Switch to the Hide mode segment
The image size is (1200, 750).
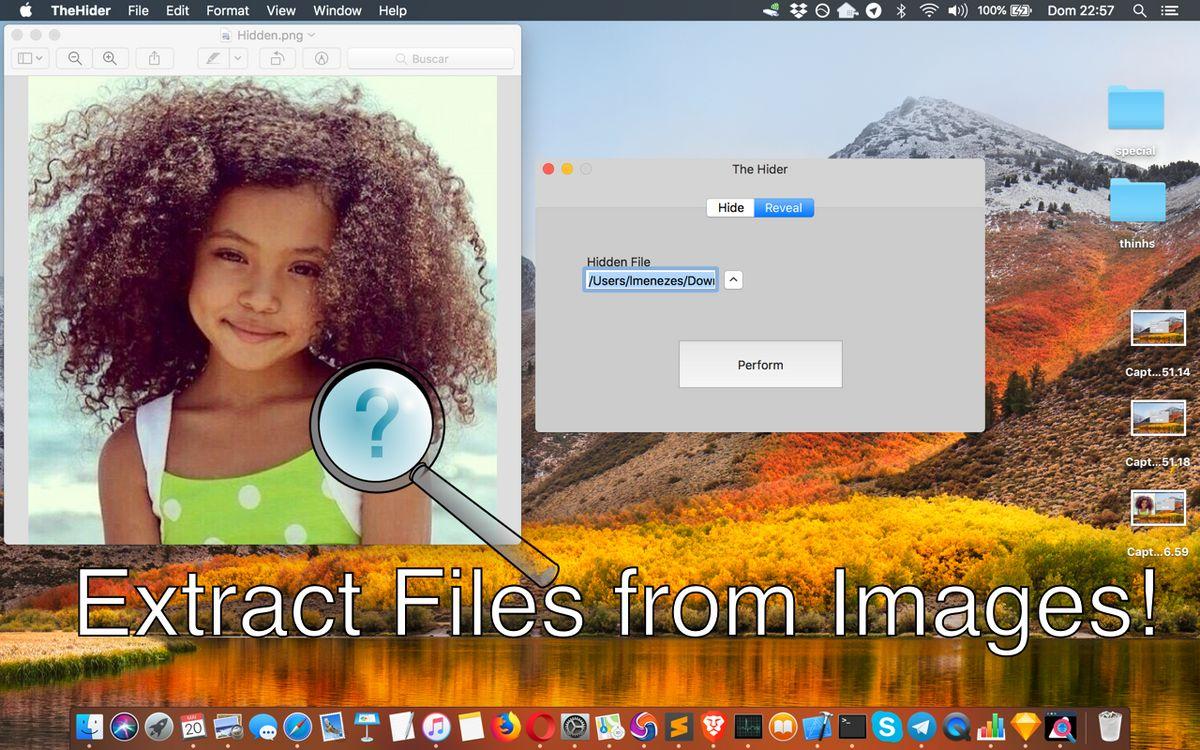pos(731,208)
